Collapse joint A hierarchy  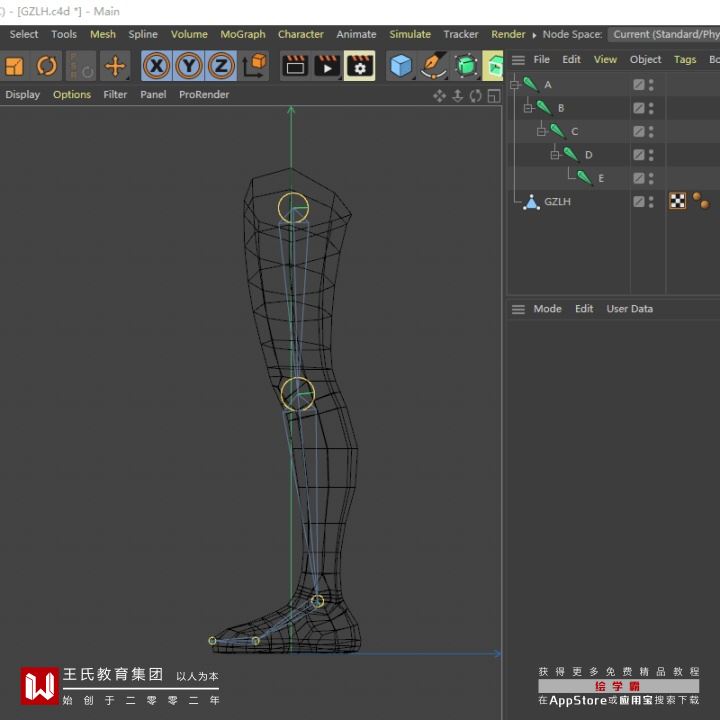514,85
